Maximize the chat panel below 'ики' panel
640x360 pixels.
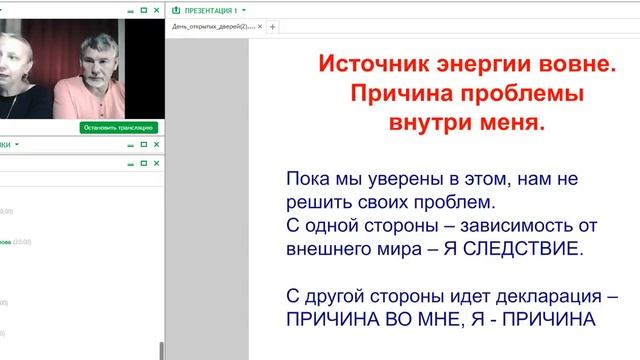pos(144,163)
